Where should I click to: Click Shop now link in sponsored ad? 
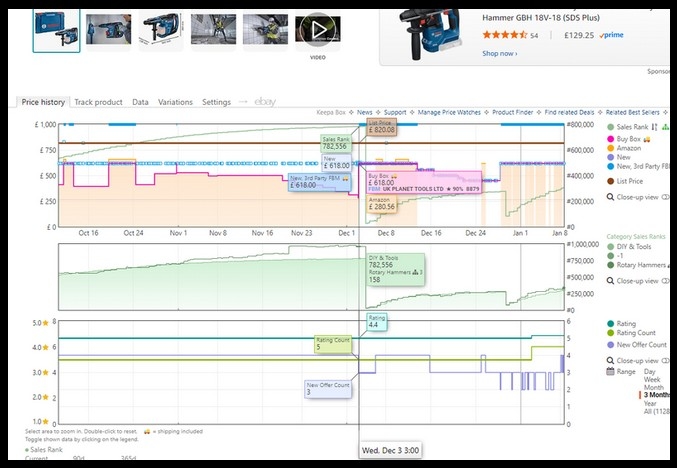500,54
